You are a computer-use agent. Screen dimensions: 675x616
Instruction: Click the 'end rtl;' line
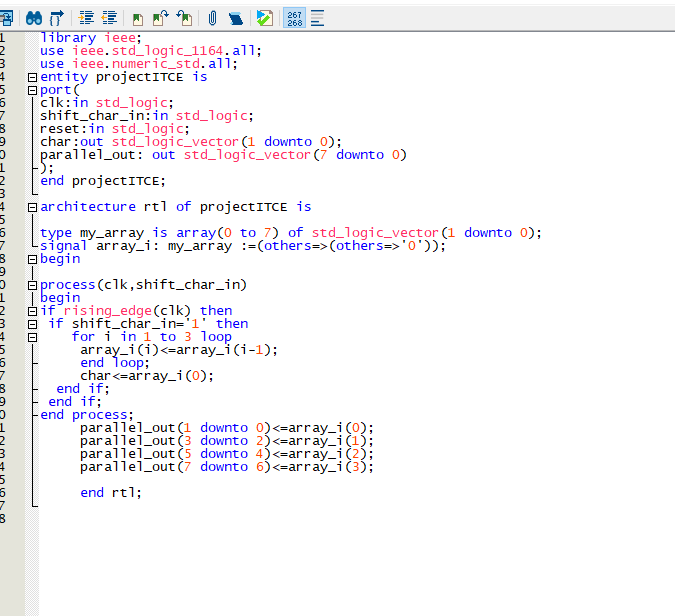[111, 493]
